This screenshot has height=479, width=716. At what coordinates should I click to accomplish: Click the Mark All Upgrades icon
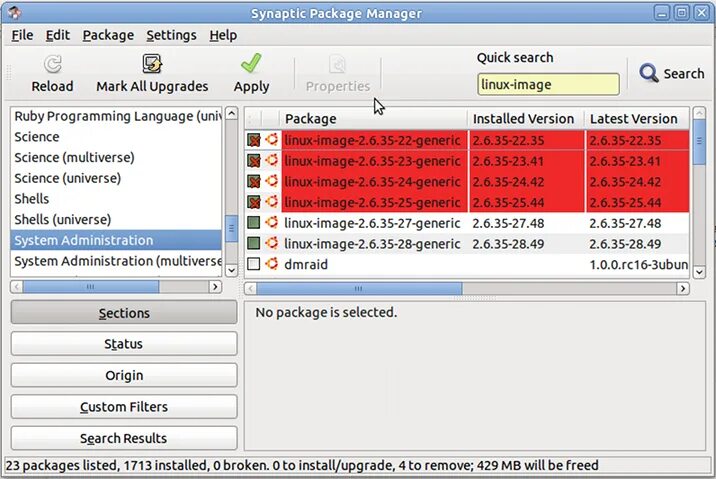pos(152,64)
